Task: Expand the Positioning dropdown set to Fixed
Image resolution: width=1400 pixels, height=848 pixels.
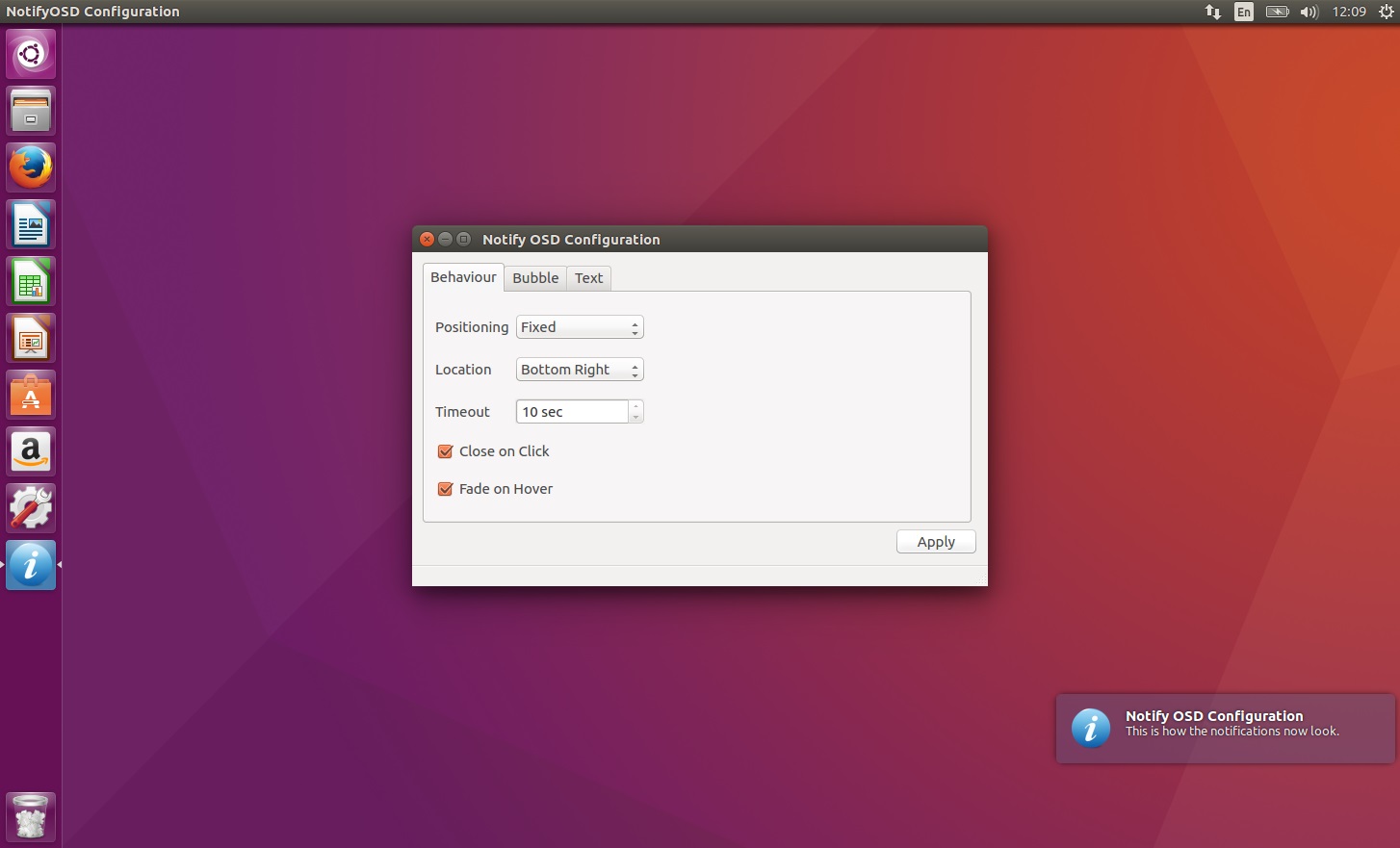Action: [580, 327]
